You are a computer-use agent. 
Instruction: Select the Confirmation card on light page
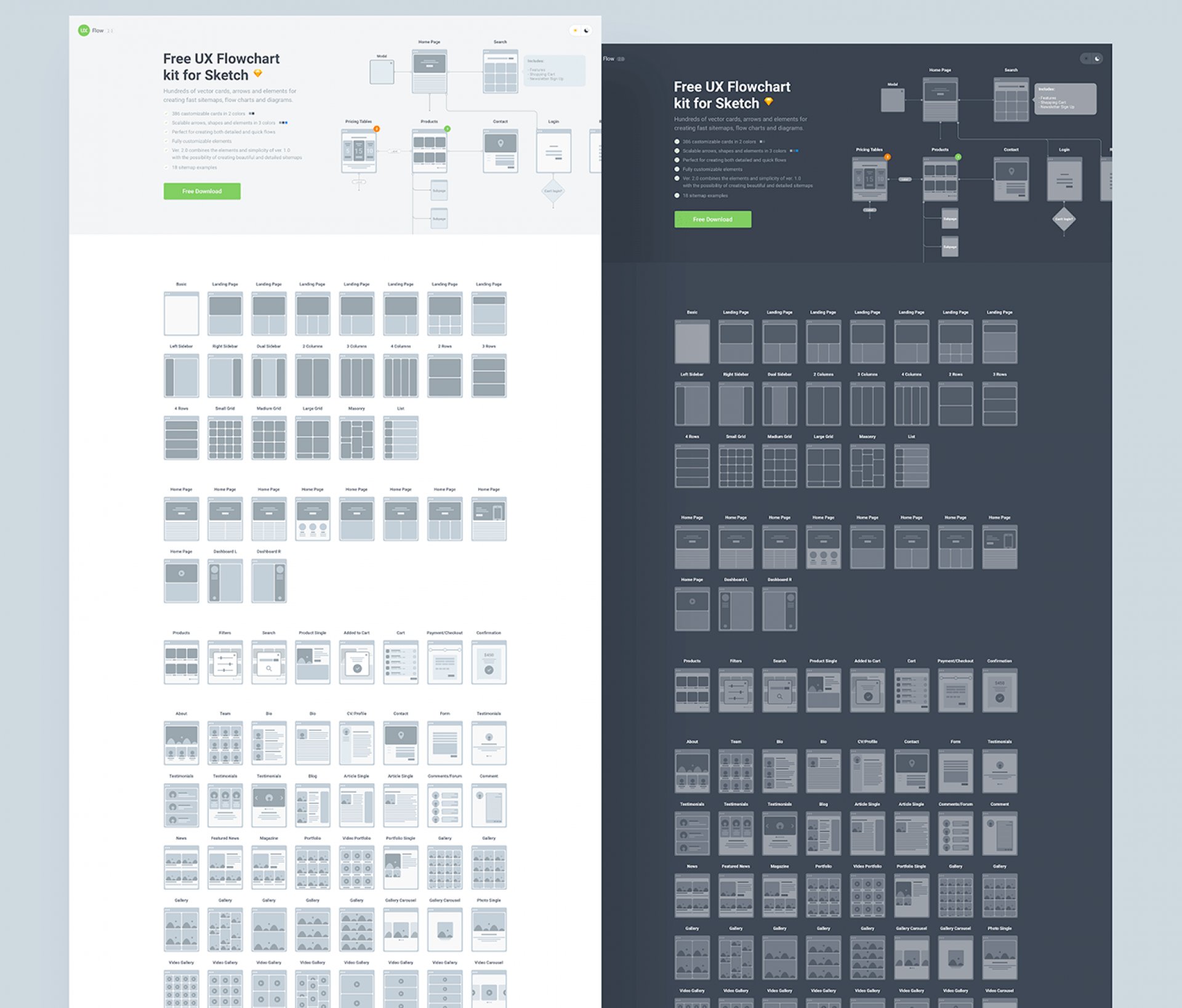click(489, 662)
